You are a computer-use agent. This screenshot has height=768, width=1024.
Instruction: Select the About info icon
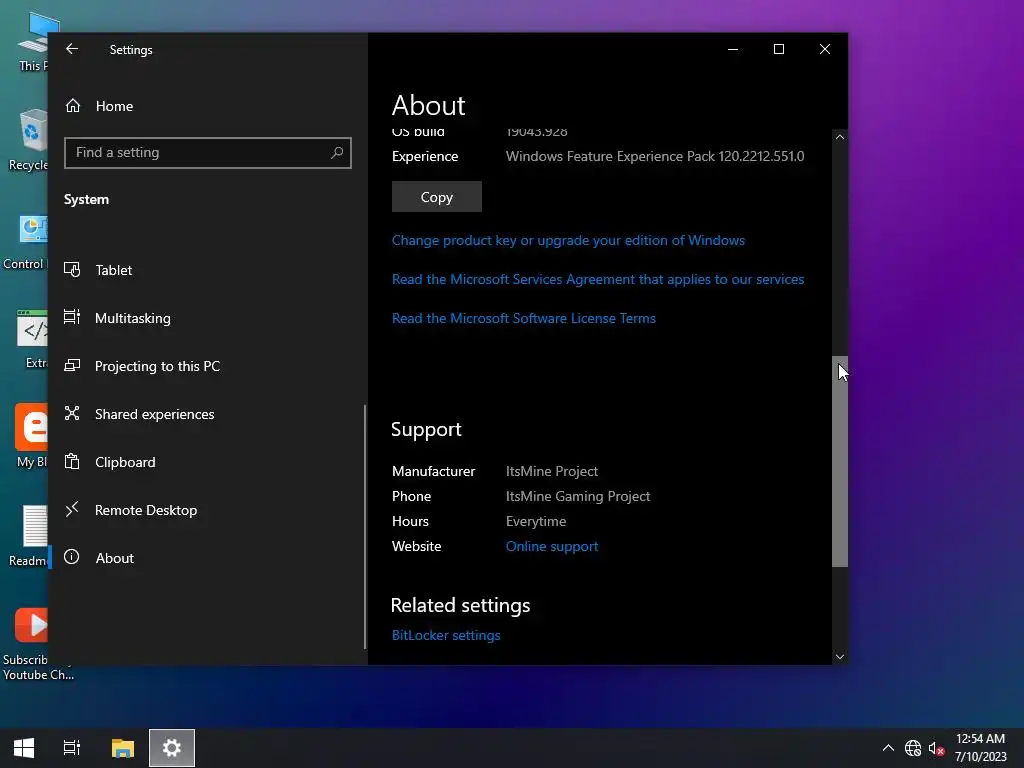(72, 557)
